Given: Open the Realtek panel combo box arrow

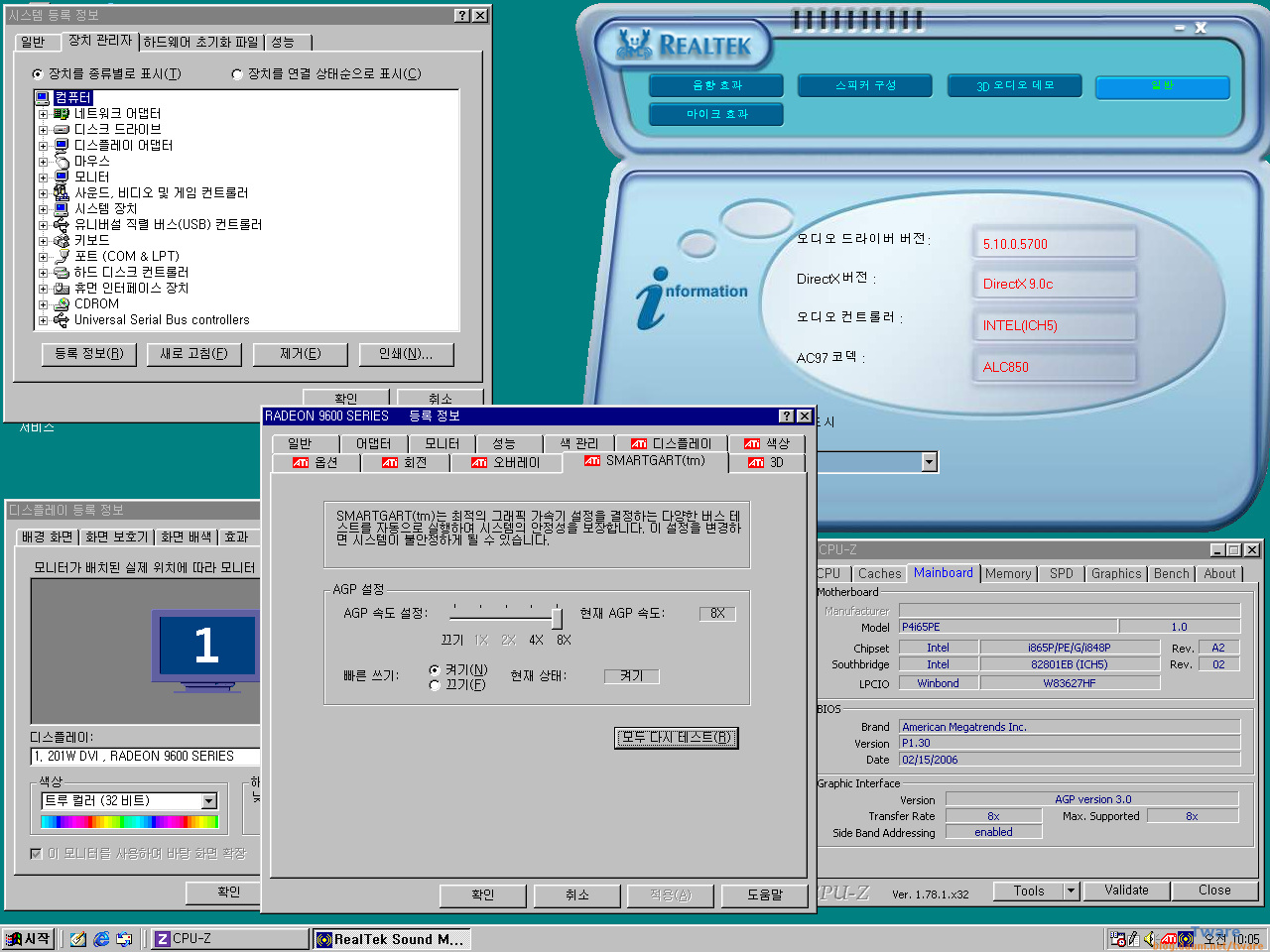Looking at the screenshot, I should [929, 462].
